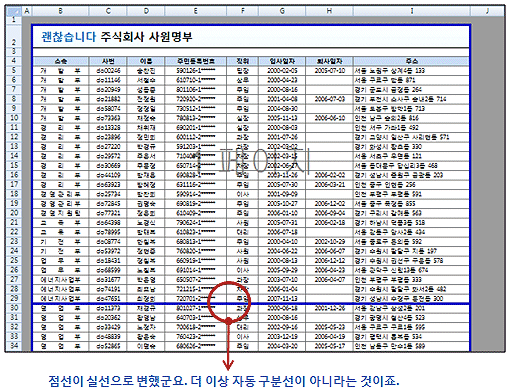Click the '퇴사일자' table header cell
512x390 pixels.
(x=329, y=61)
